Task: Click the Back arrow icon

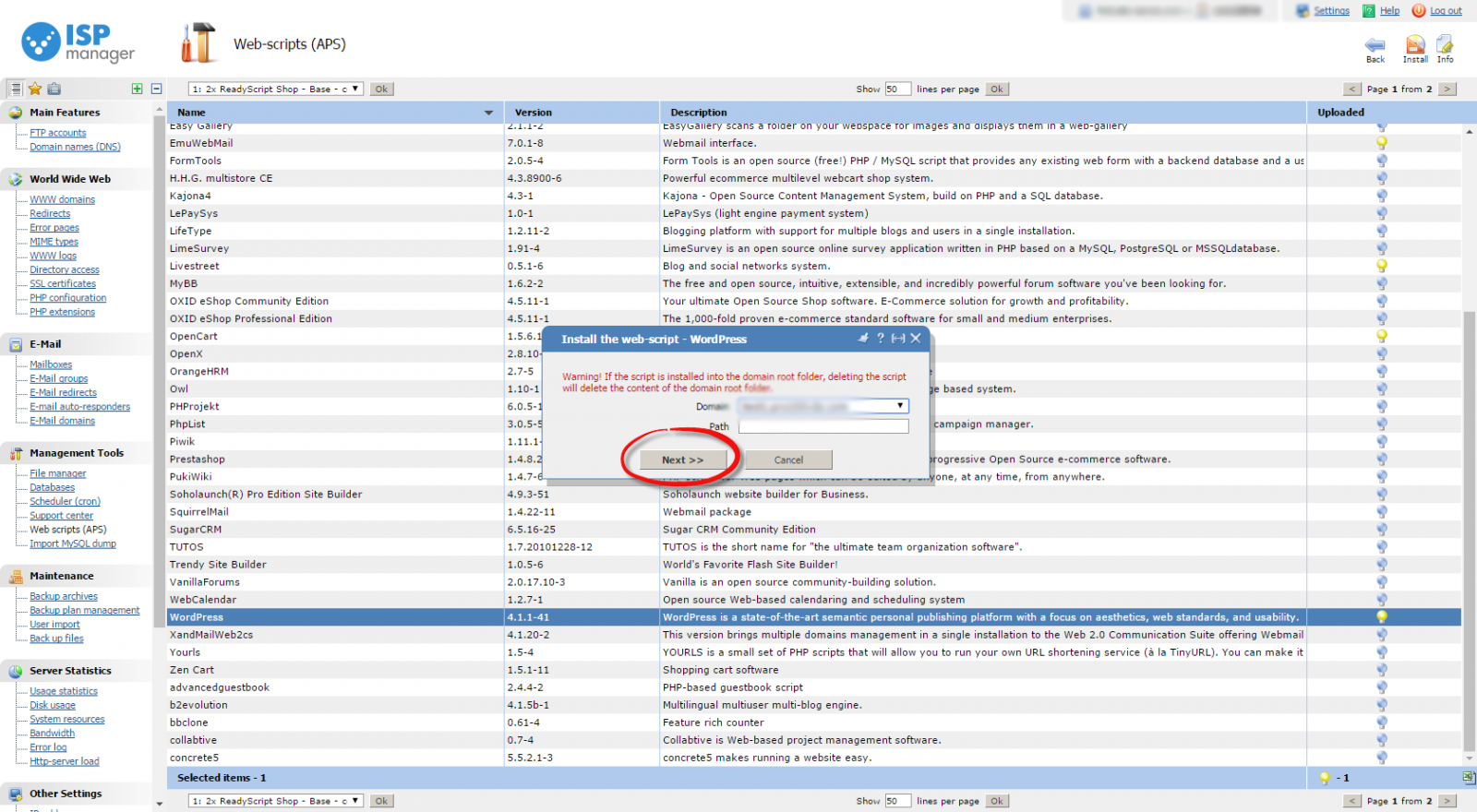Action: coord(1375,45)
